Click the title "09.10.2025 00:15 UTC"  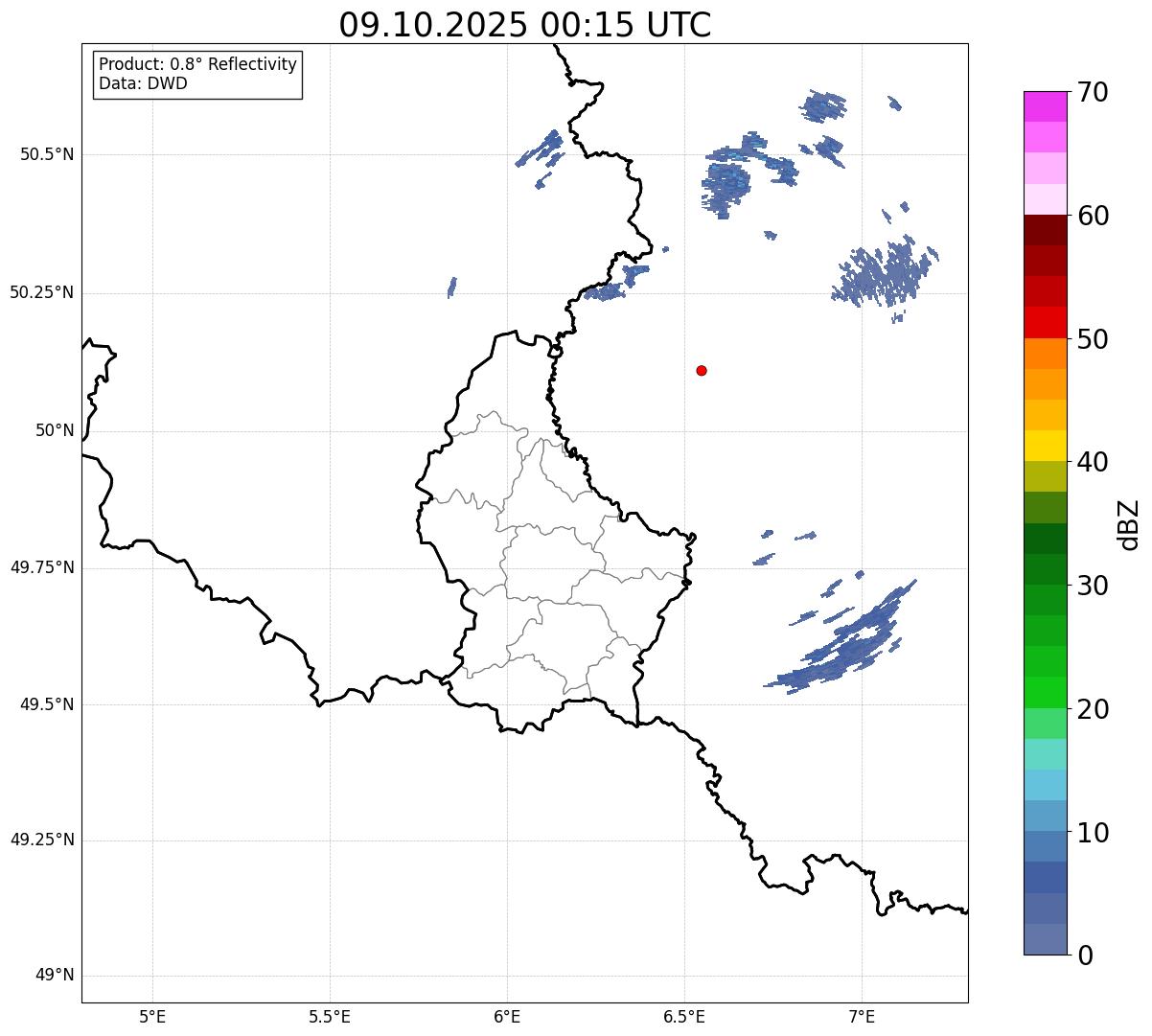click(x=525, y=24)
